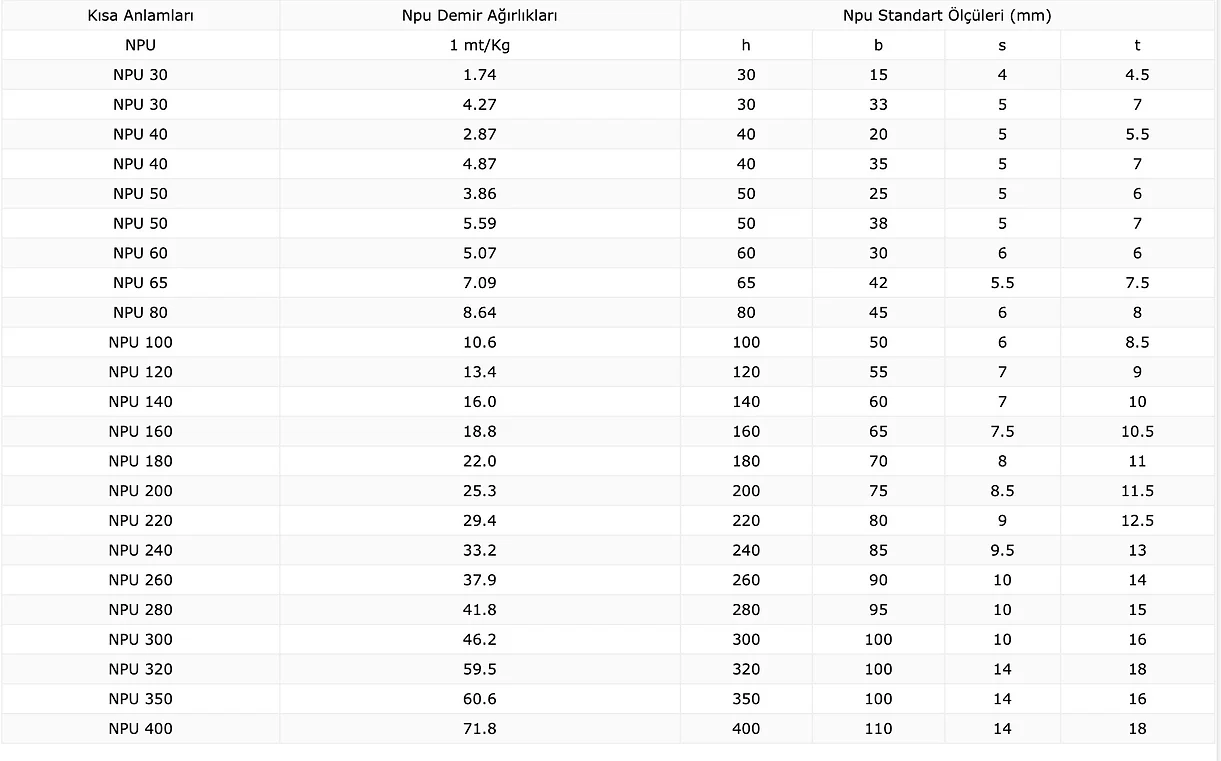Image resolution: width=1221 pixels, height=761 pixels.
Task: Click the NPU 200 row label
Action: tap(141, 491)
